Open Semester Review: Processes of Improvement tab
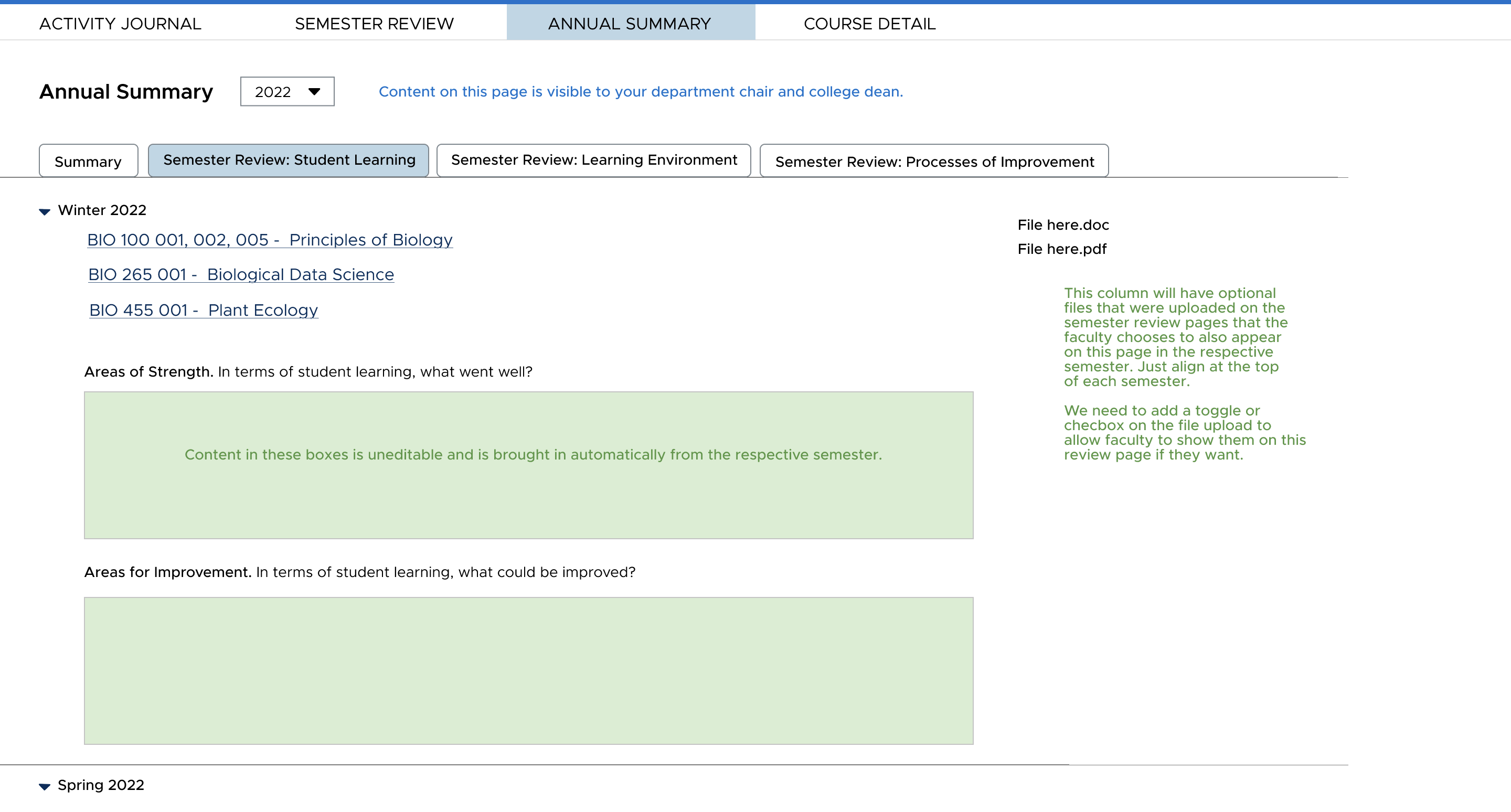The image size is (1511, 812). tap(934, 161)
